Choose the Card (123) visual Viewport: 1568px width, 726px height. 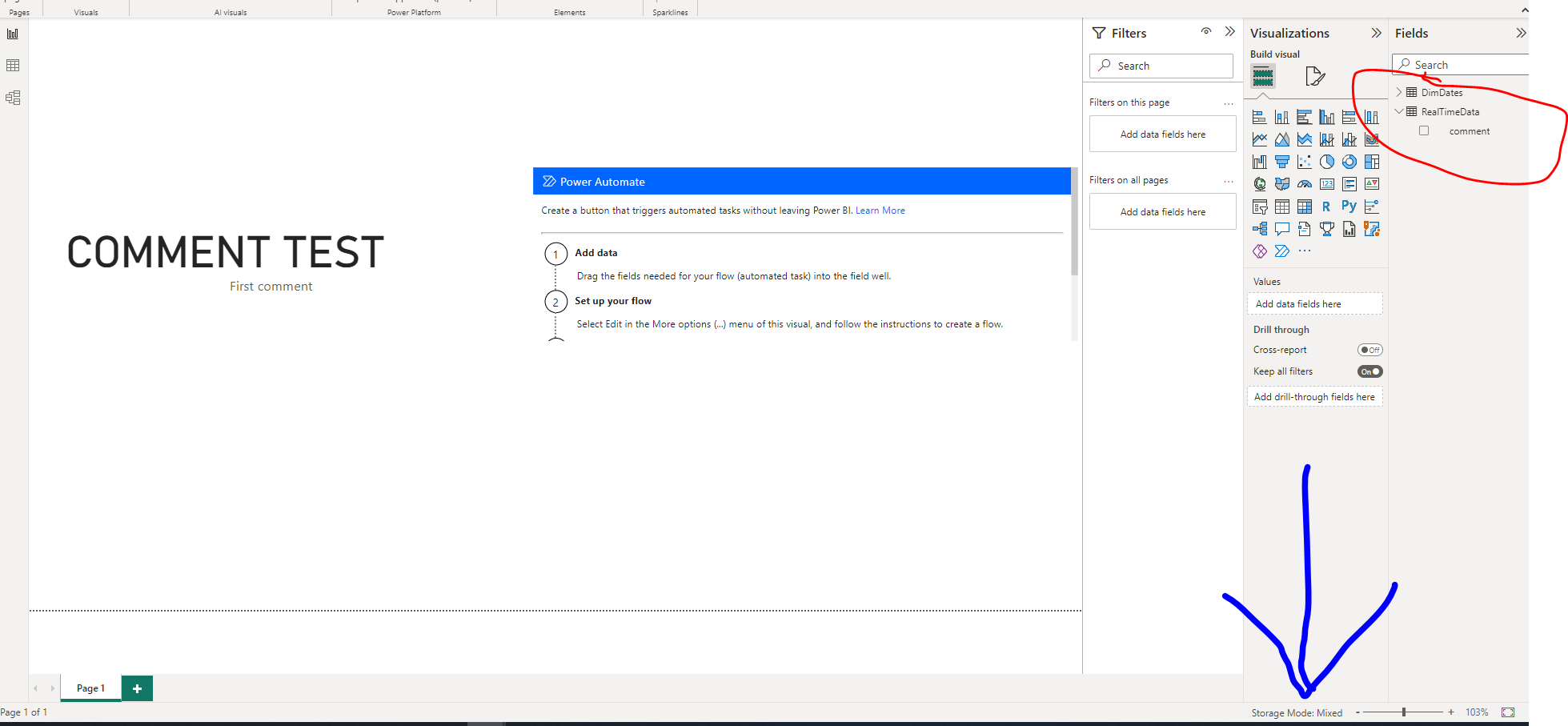coord(1327,184)
